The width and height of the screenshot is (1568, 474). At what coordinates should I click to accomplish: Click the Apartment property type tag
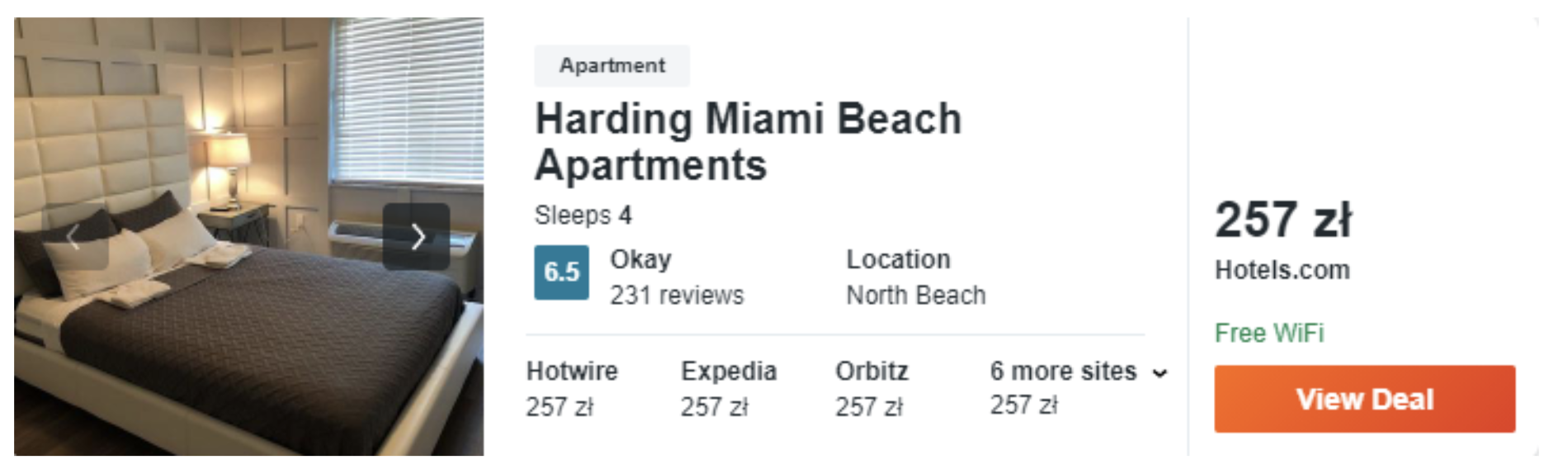612,66
